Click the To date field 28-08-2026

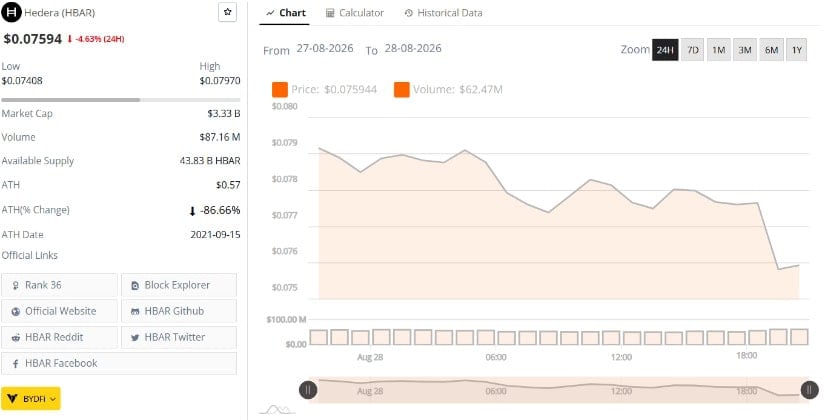[x=413, y=48]
